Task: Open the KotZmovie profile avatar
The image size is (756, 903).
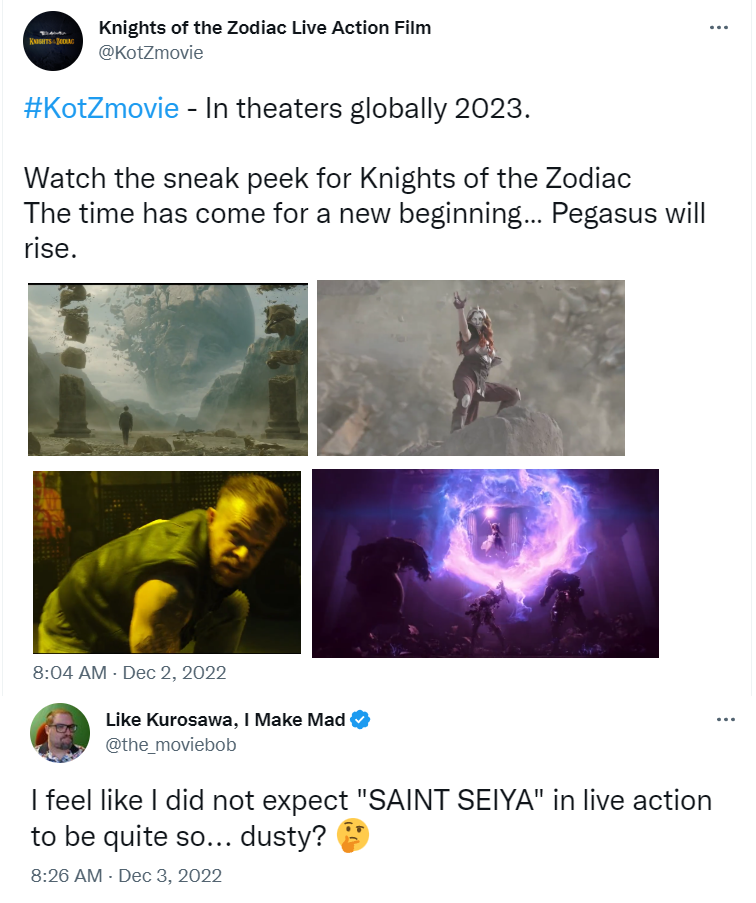Action: (x=52, y=40)
